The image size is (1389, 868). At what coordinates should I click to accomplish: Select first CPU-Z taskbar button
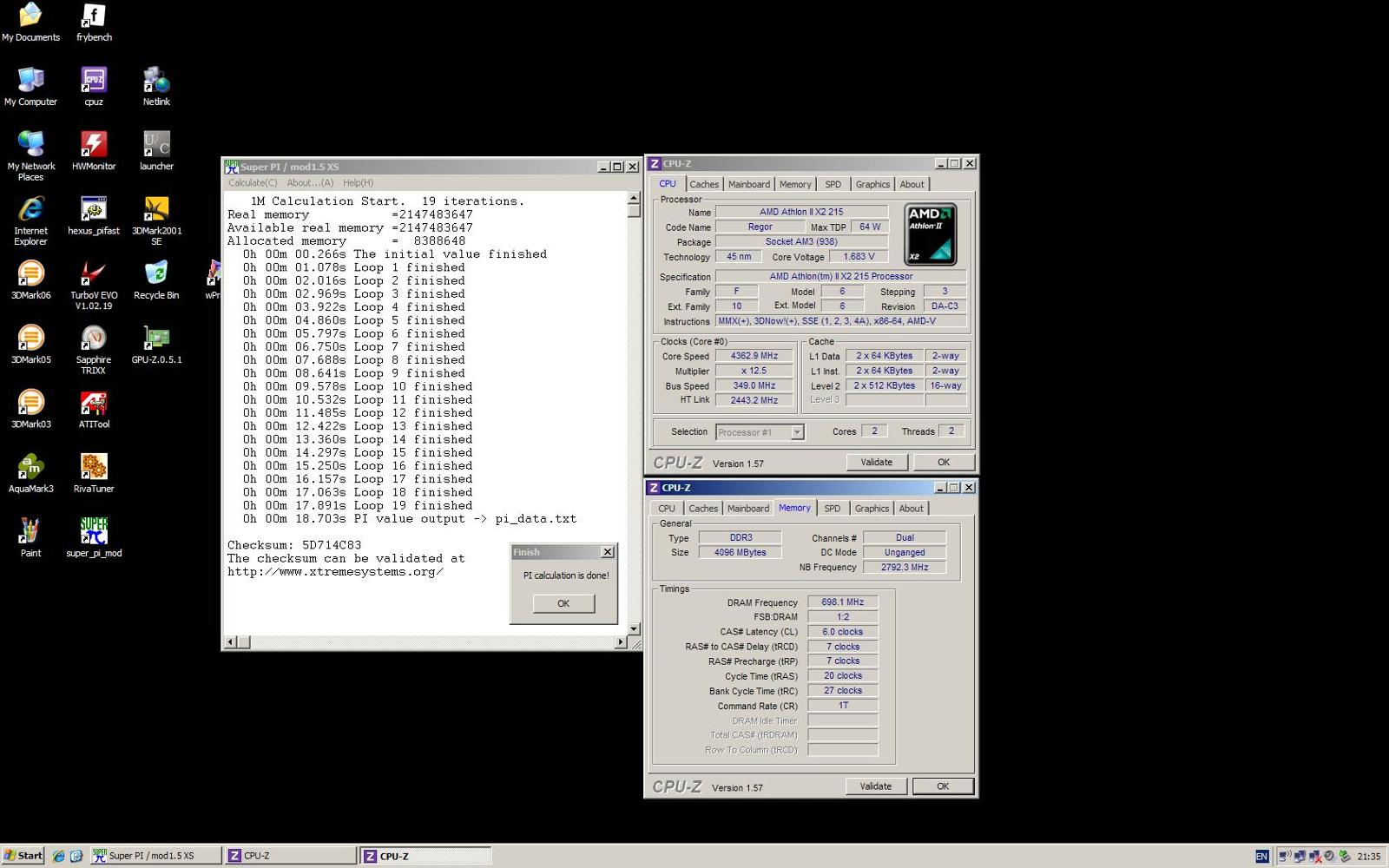[290, 856]
